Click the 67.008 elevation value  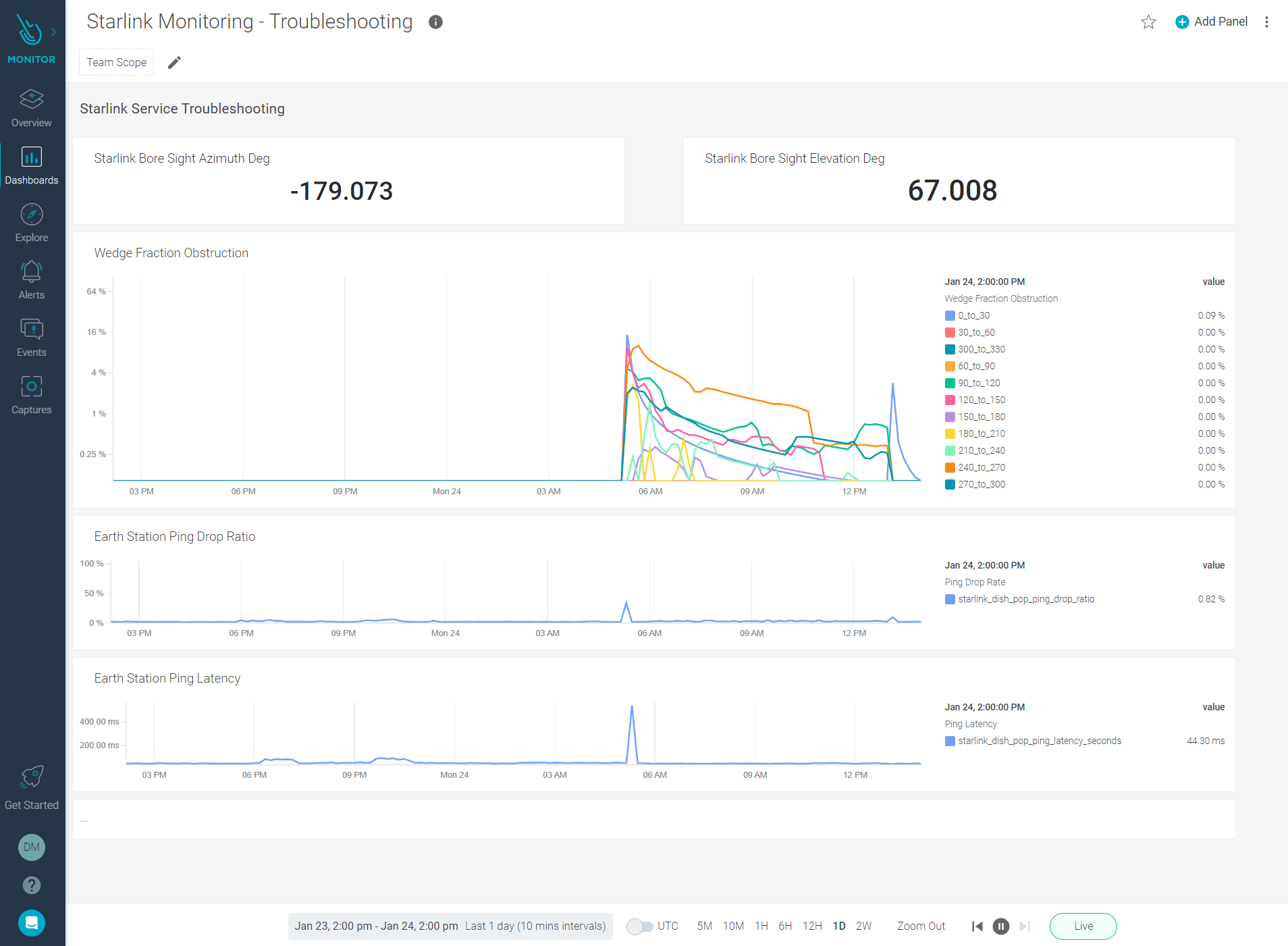pyautogui.click(x=952, y=190)
